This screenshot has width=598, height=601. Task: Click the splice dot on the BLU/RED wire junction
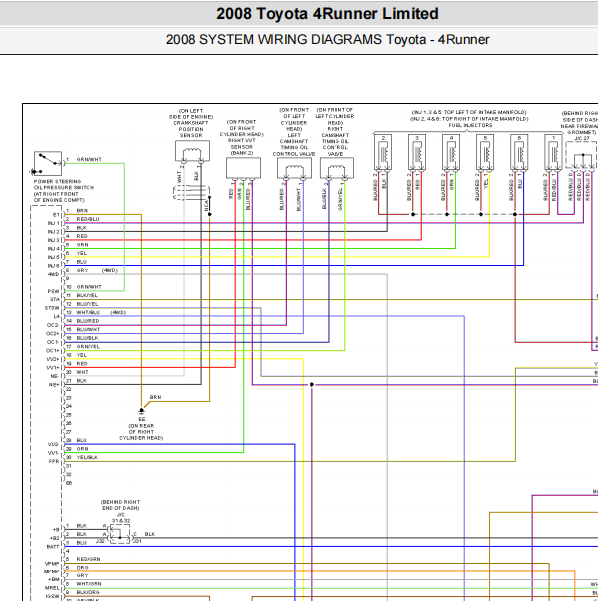coord(312,384)
